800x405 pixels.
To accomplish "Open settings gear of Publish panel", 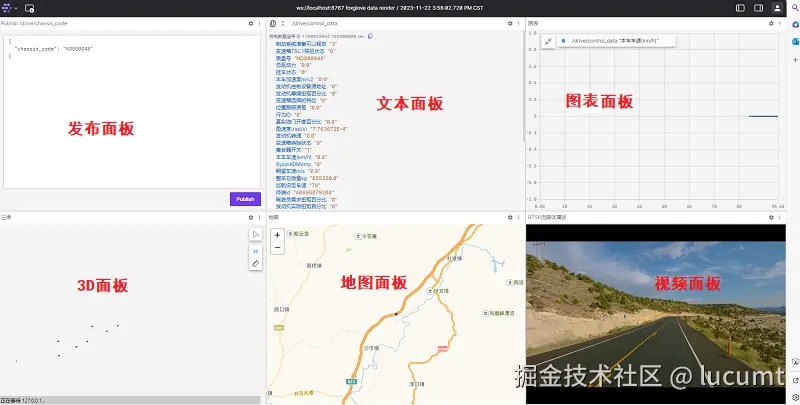I will 251,23.
